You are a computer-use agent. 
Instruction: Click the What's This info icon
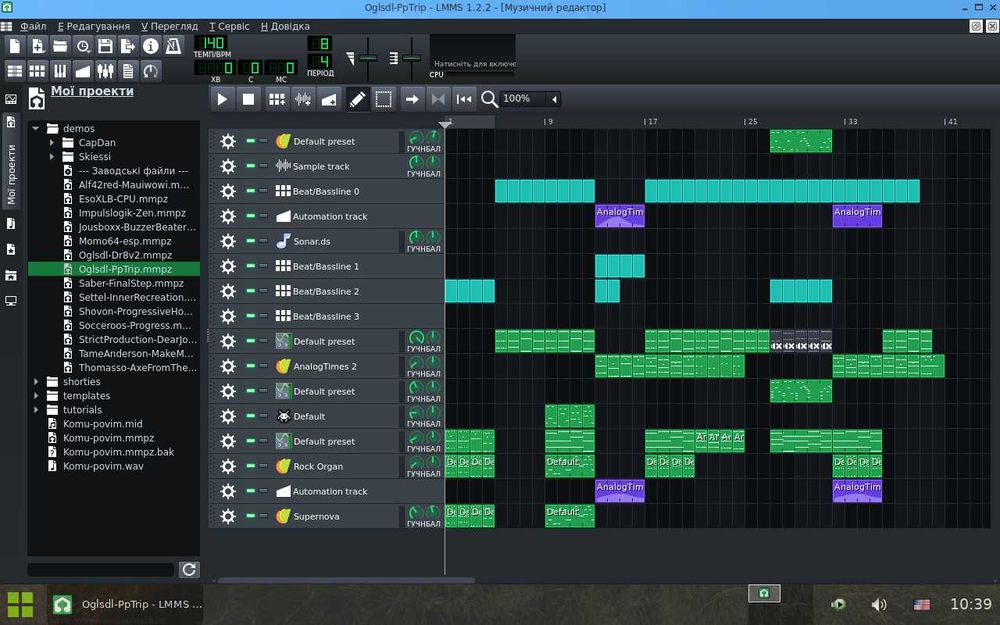tap(151, 46)
